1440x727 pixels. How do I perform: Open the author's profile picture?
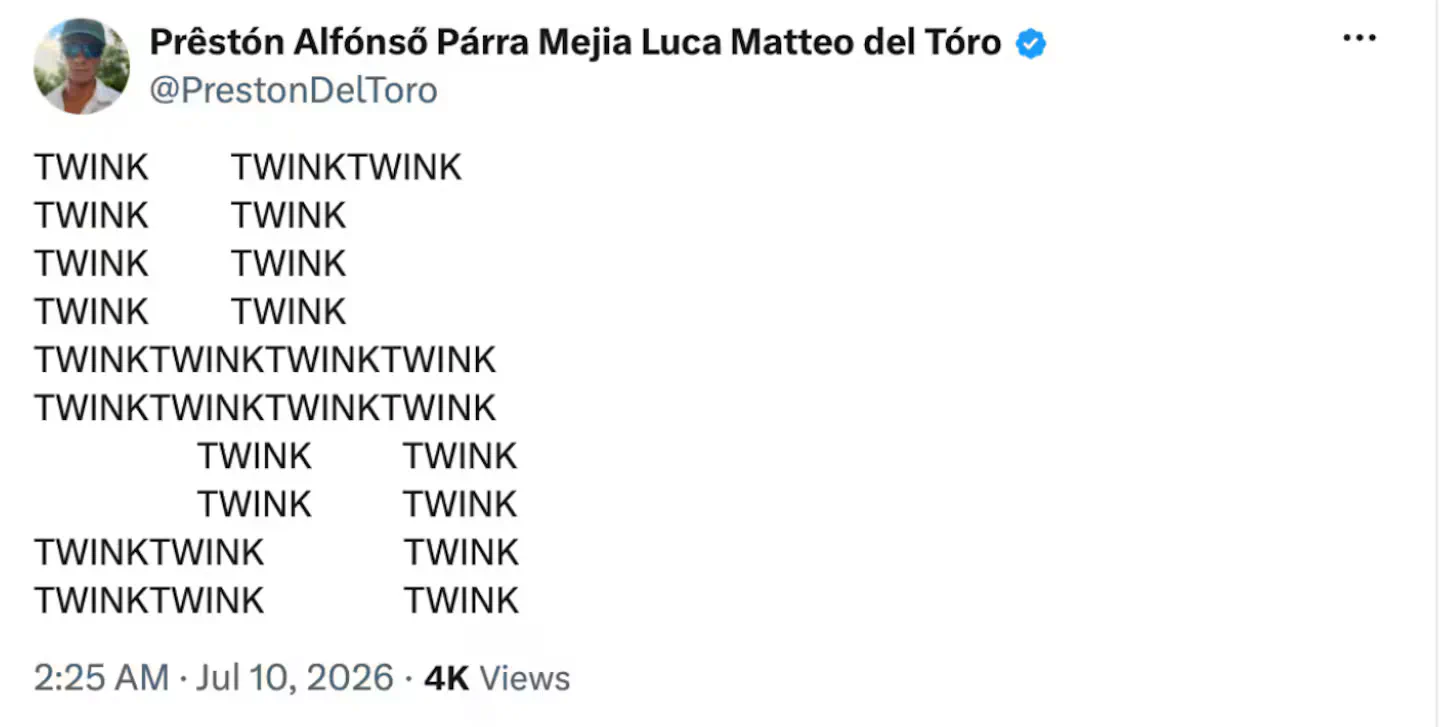(x=81, y=66)
